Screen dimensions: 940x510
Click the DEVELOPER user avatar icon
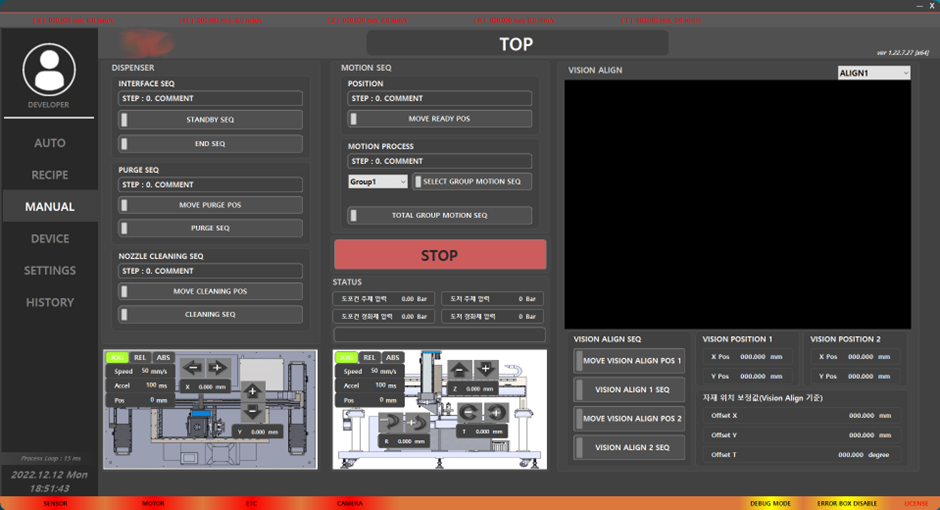(x=49, y=69)
